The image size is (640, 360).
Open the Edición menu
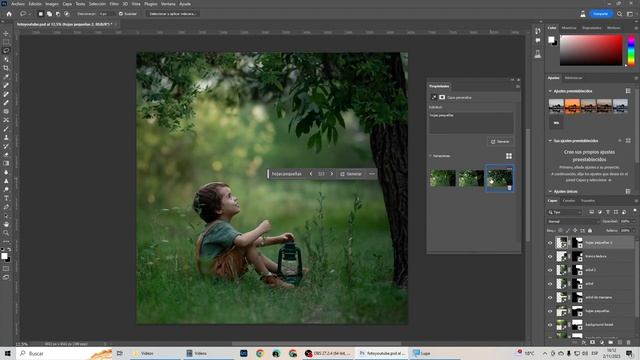(35, 4)
